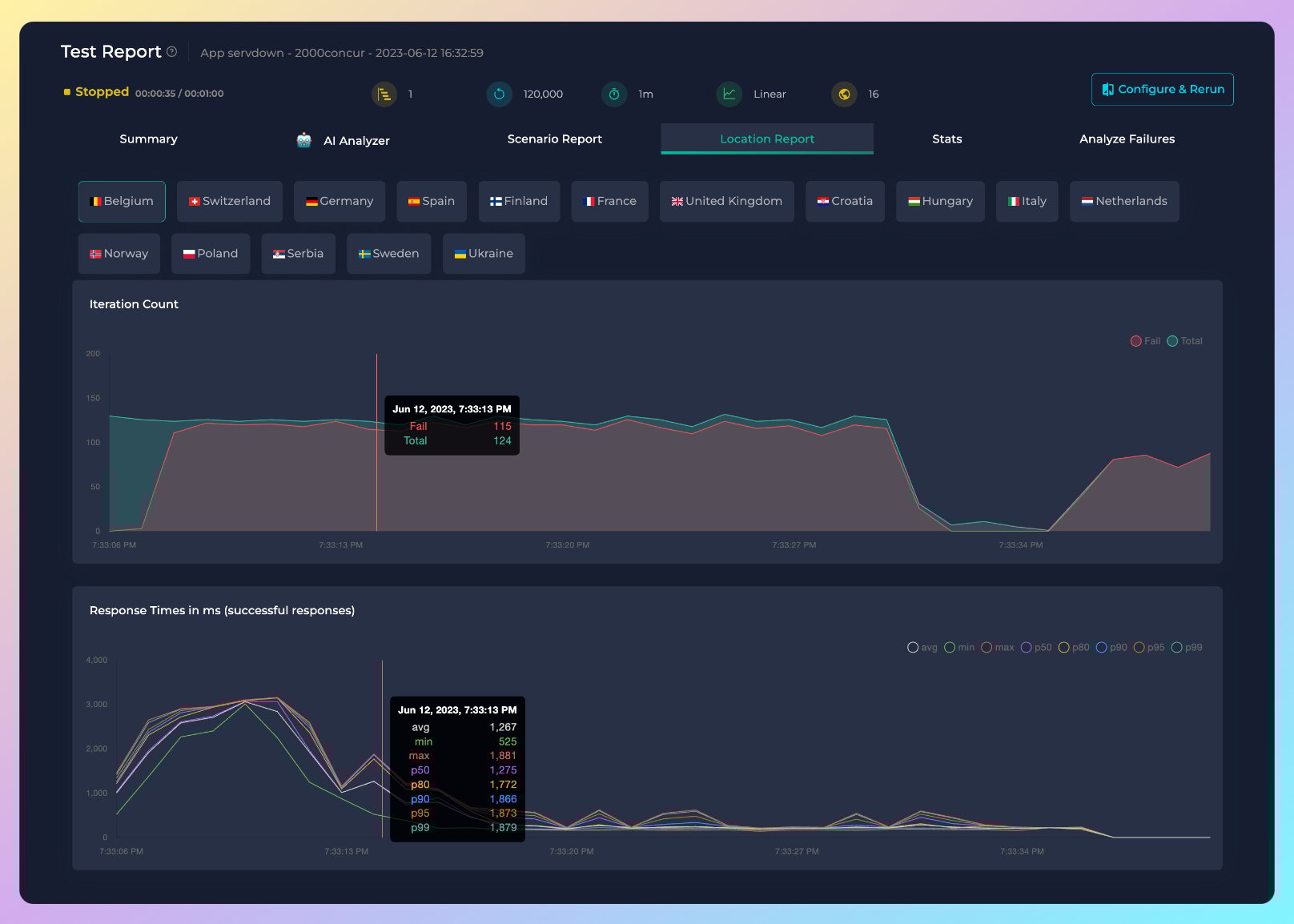
Task: Toggle the avg series in Response Times legend
Action: click(922, 648)
